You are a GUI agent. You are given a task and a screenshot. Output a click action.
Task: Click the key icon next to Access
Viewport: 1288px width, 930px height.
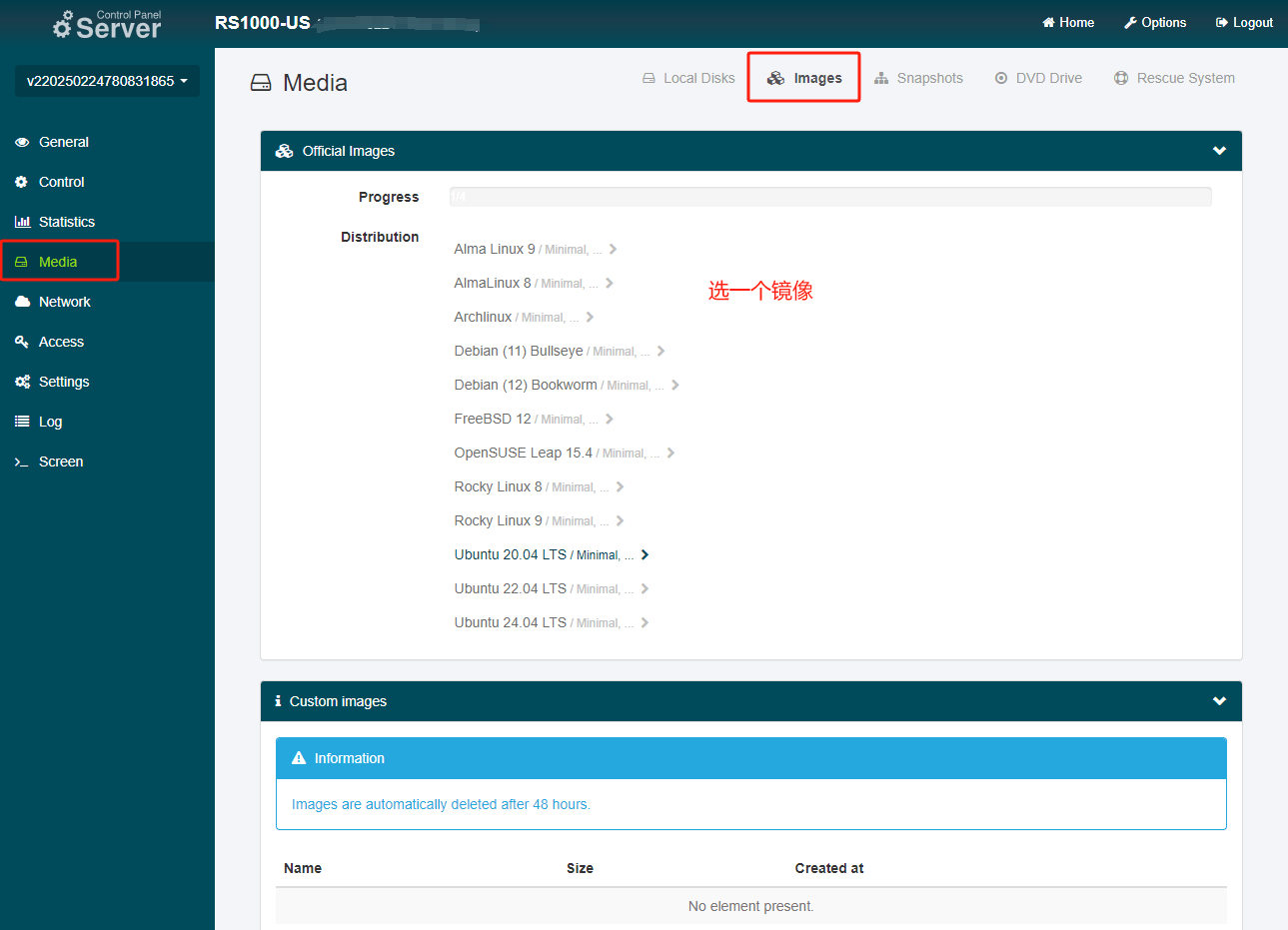[22, 342]
